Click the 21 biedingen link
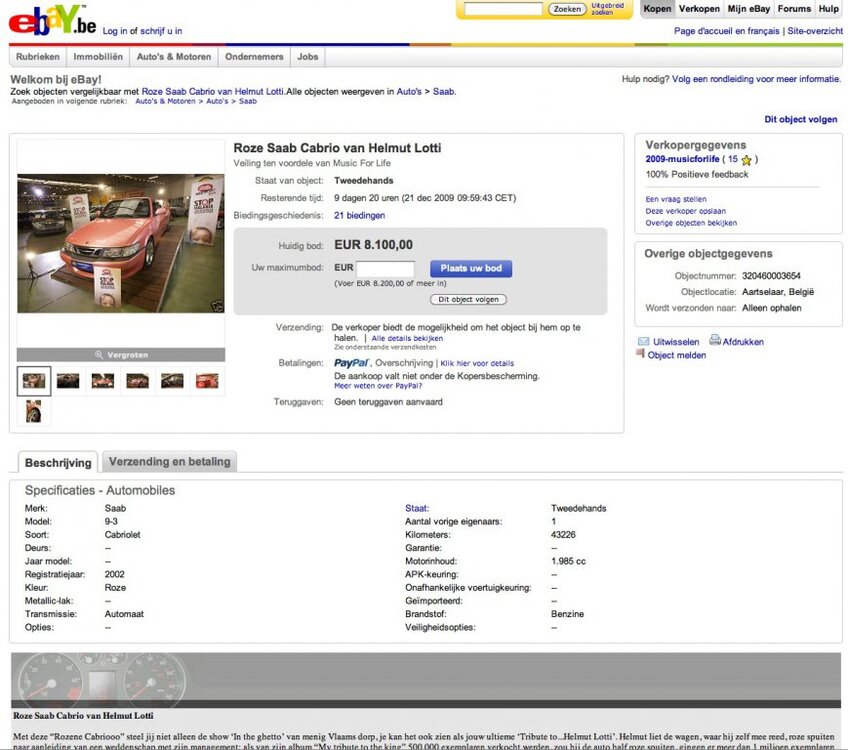848x750 pixels. [360, 215]
